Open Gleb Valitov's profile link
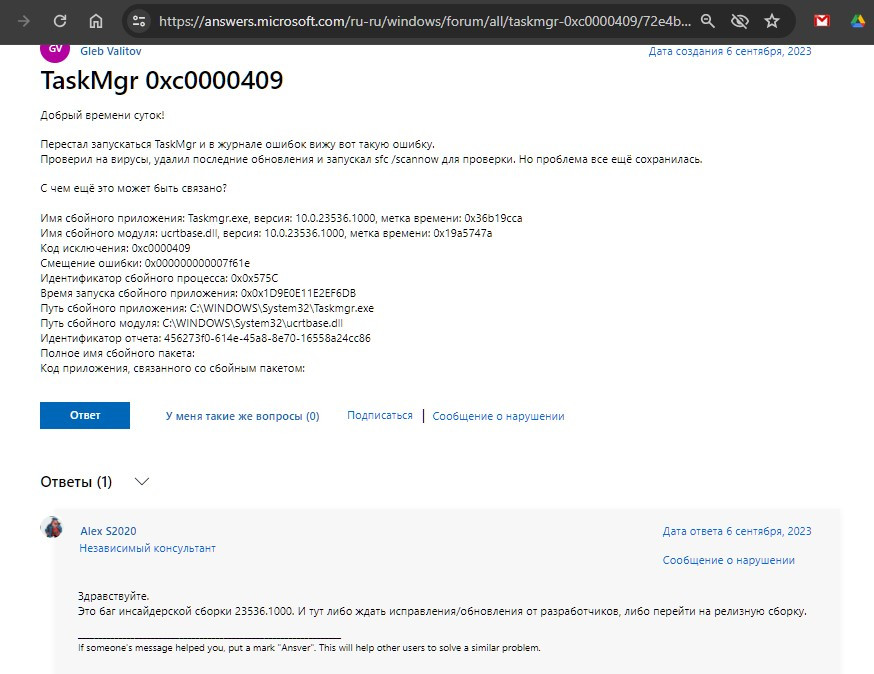Image resolution: width=874 pixels, height=674 pixels. click(x=112, y=51)
